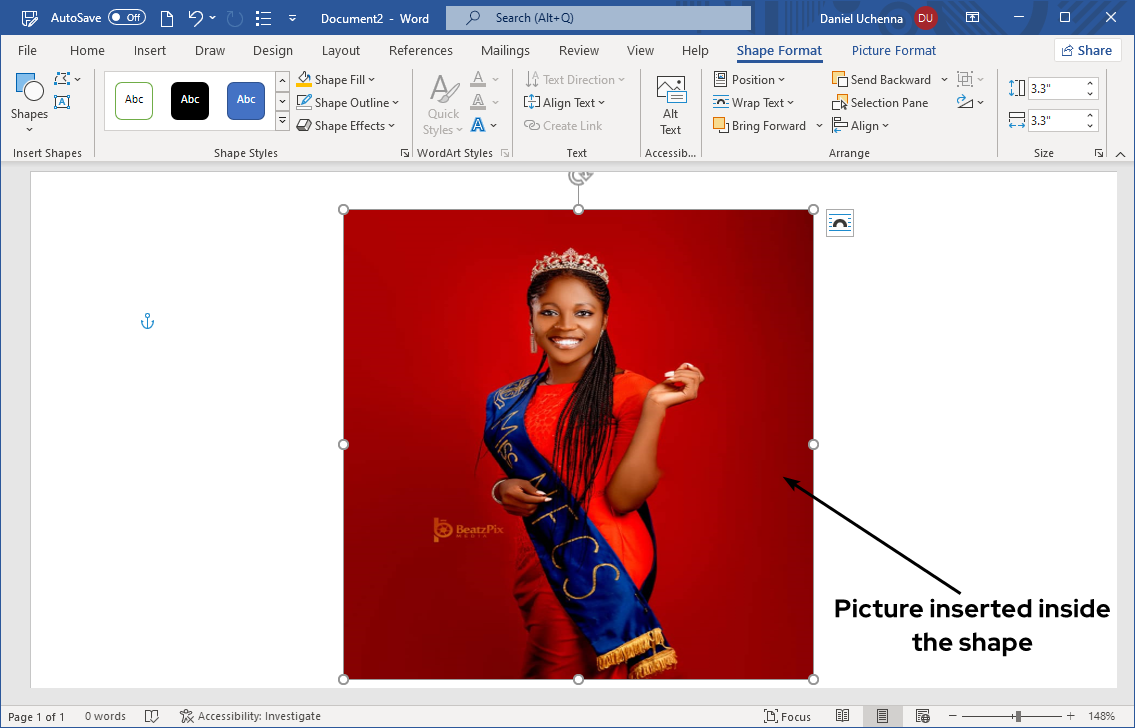Switch to the Picture Format tab

click(893, 50)
